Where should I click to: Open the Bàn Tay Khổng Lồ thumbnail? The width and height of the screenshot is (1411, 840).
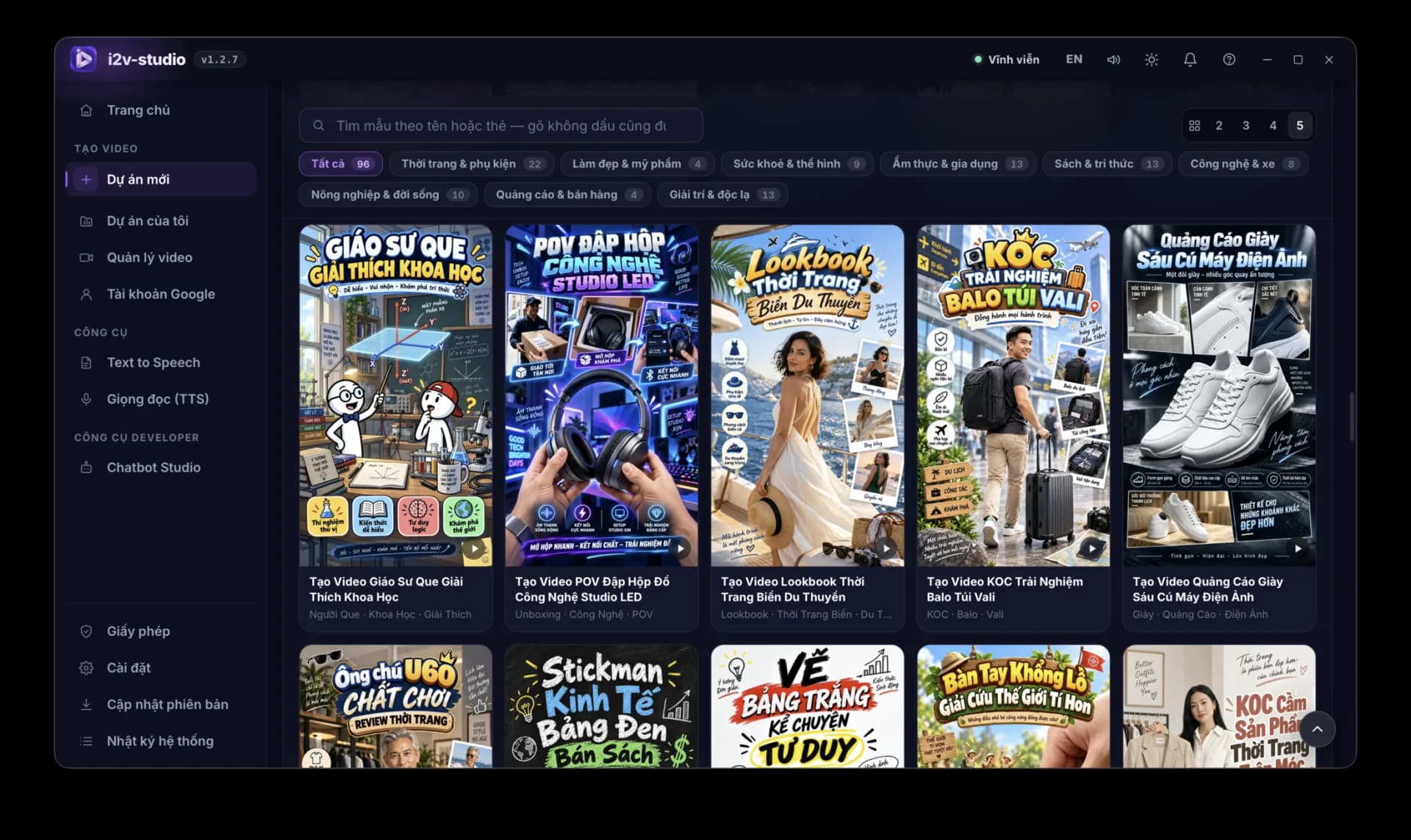point(1013,707)
